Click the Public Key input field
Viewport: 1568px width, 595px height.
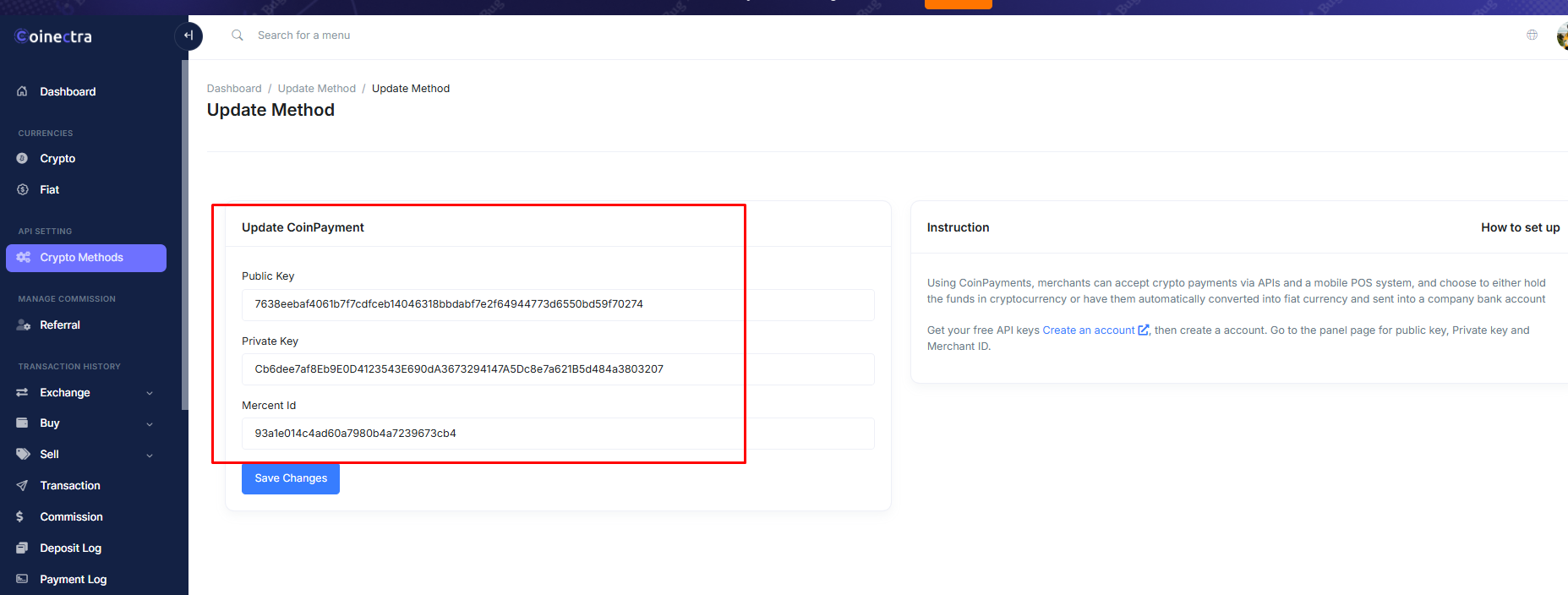(558, 304)
